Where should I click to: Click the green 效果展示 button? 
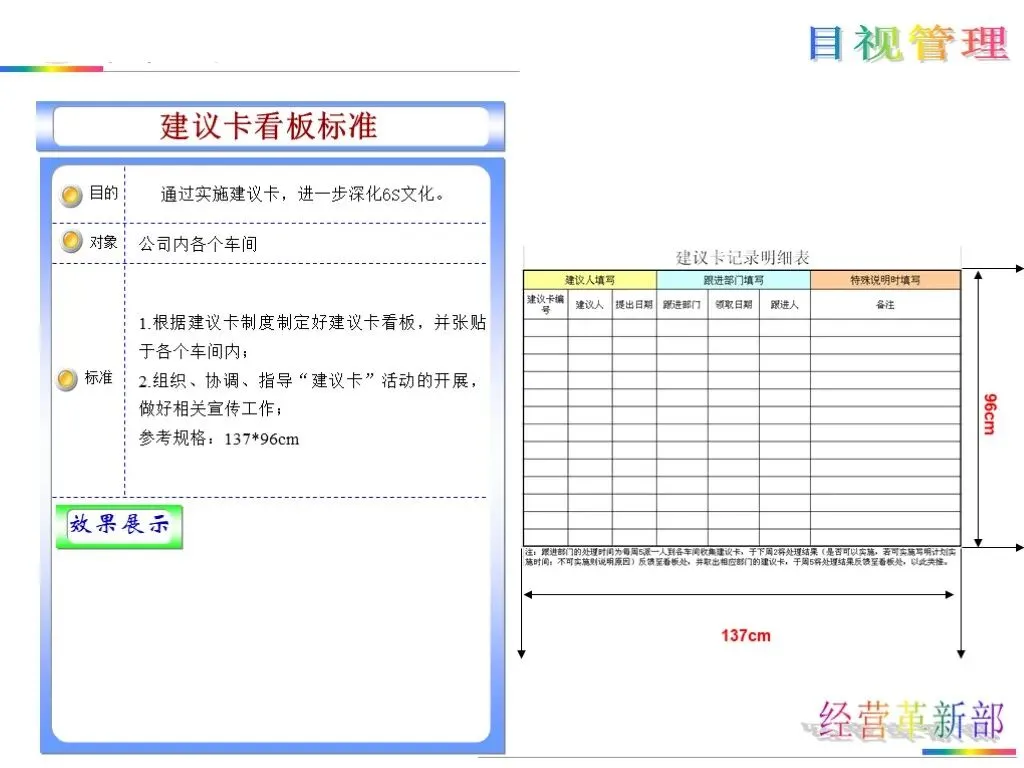[119, 526]
